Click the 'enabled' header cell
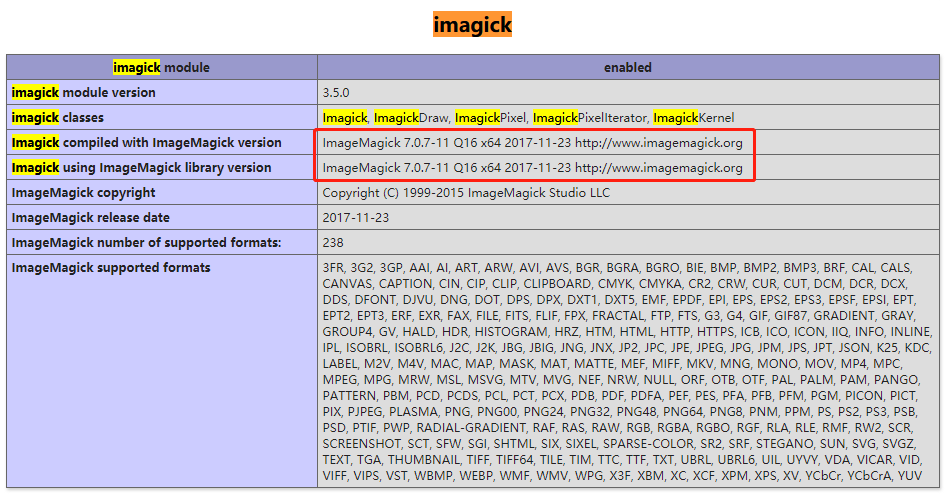 click(628, 67)
